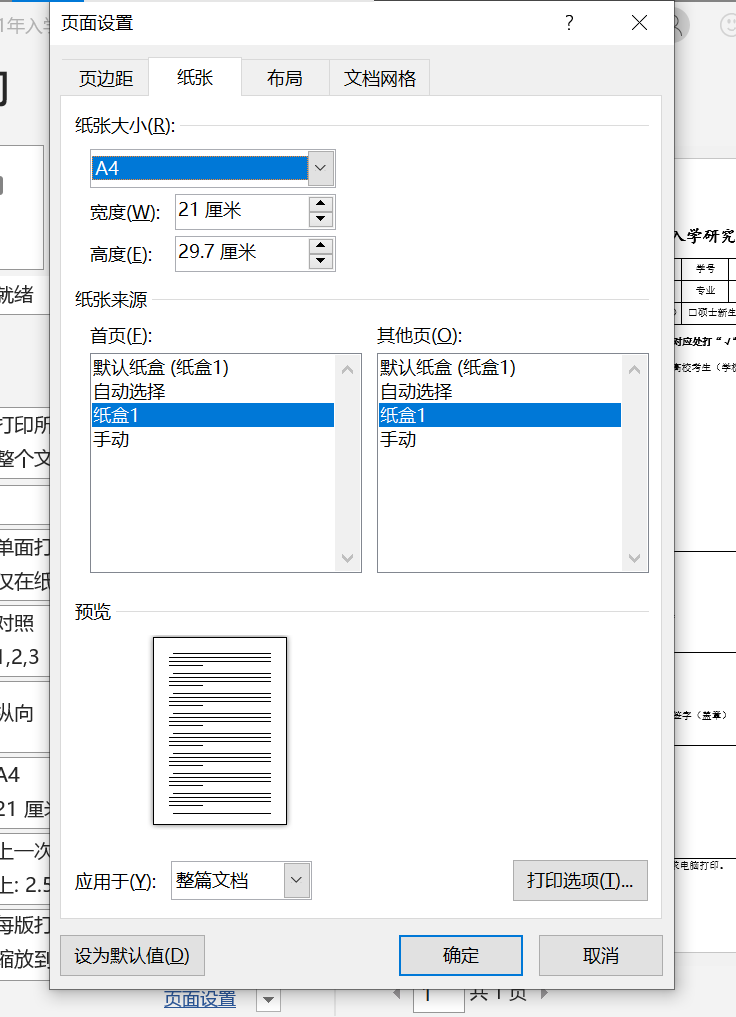The height and width of the screenshot is (1017, 736).
Task: Select 自动选择 in the 其他页 list
Action: tap(500, 392)
